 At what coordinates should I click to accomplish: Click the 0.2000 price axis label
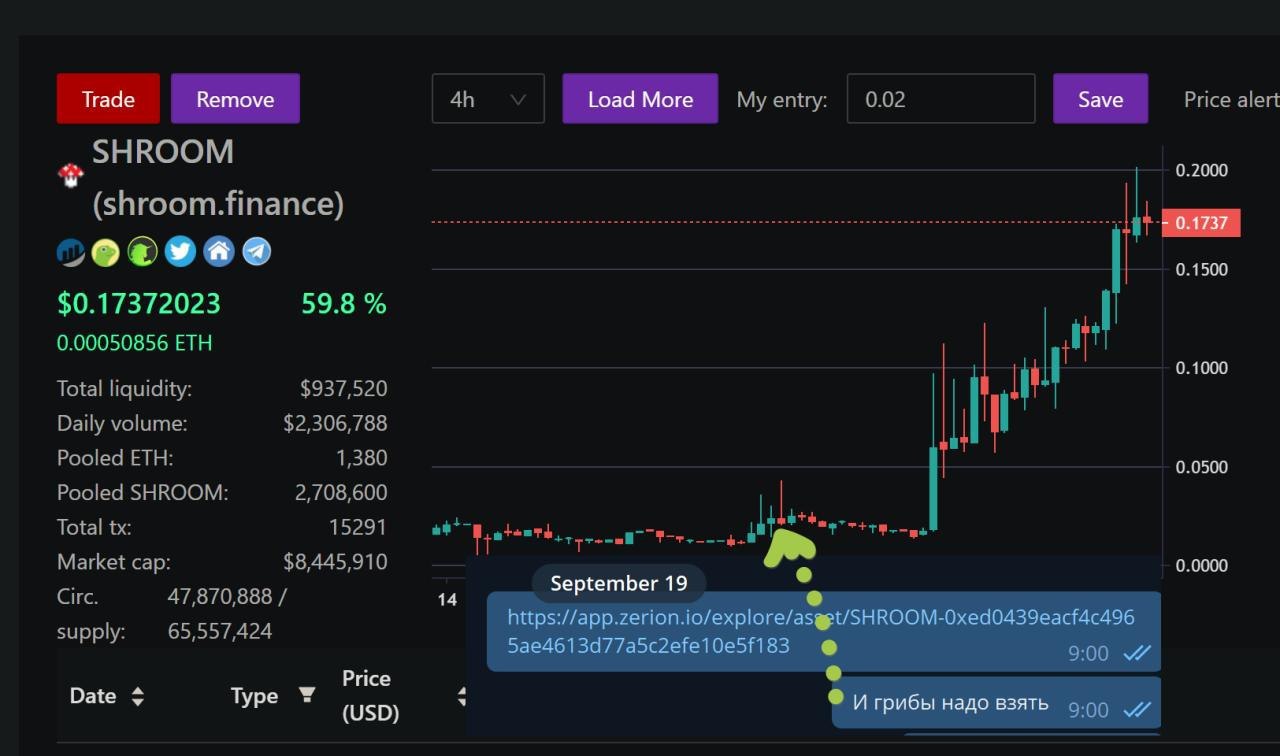(1202, 170)
